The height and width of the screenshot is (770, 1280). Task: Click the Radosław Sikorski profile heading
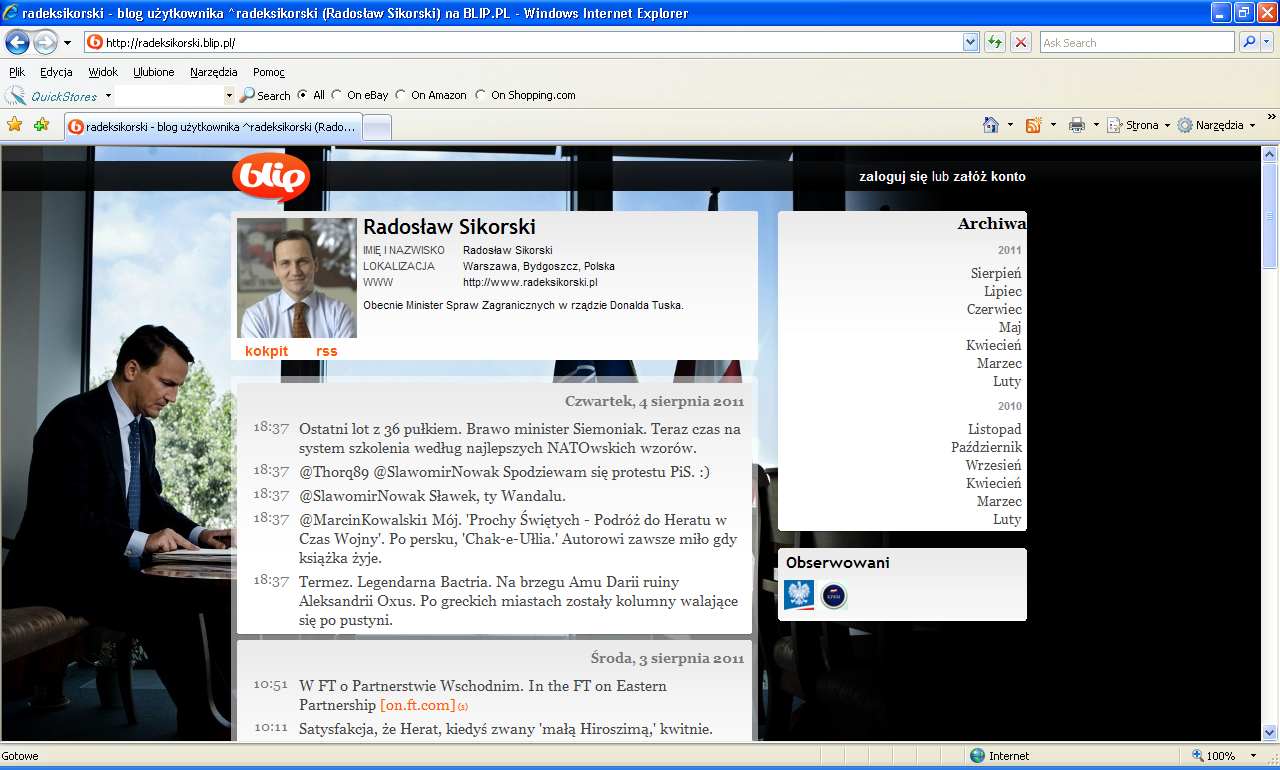[x=449, y=227]
